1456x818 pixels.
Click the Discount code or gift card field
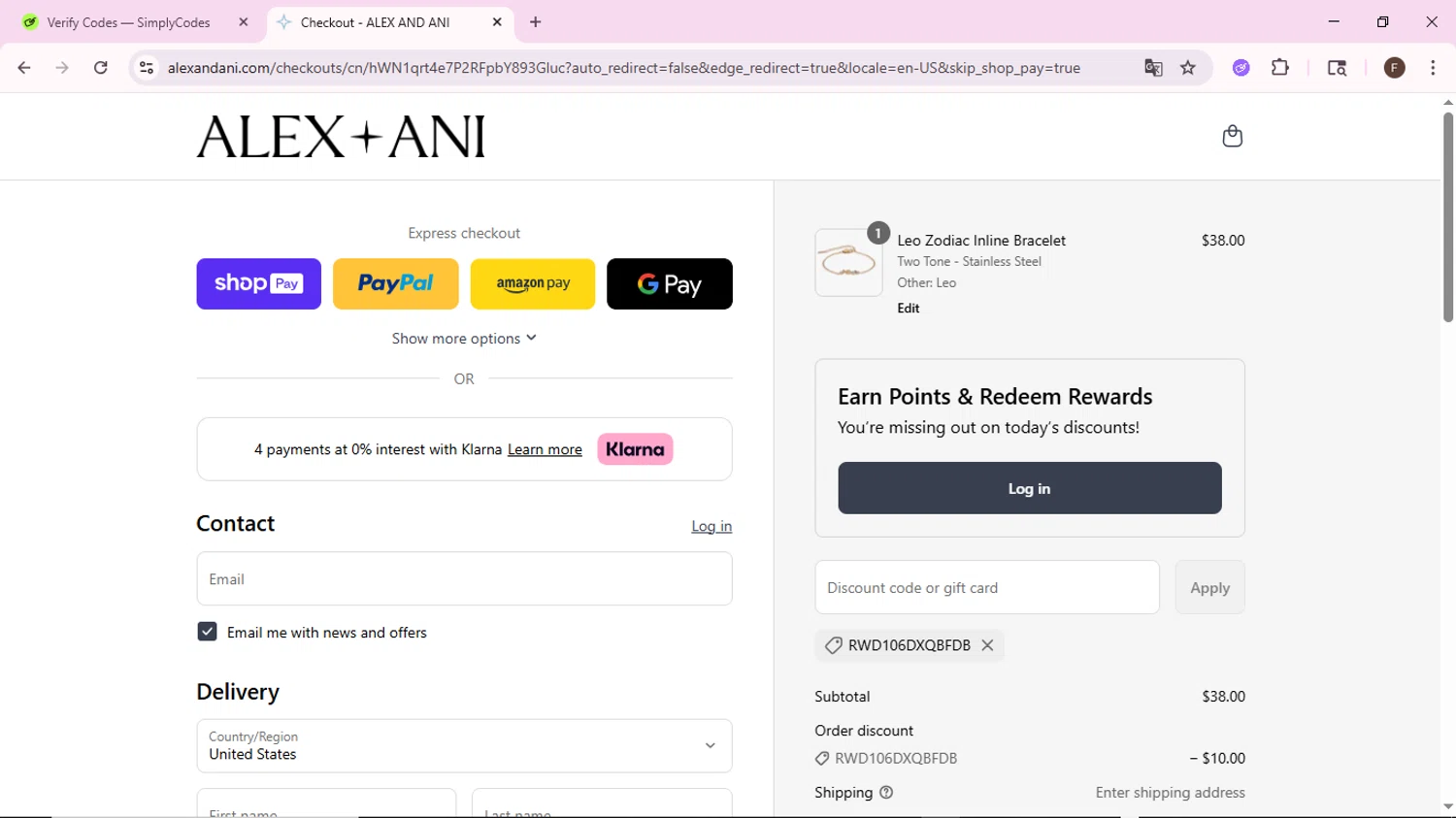coord(987,587)
